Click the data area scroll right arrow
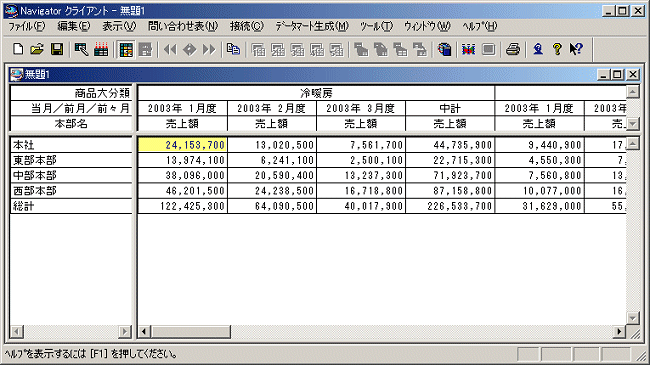 click(x=619, y=331)
